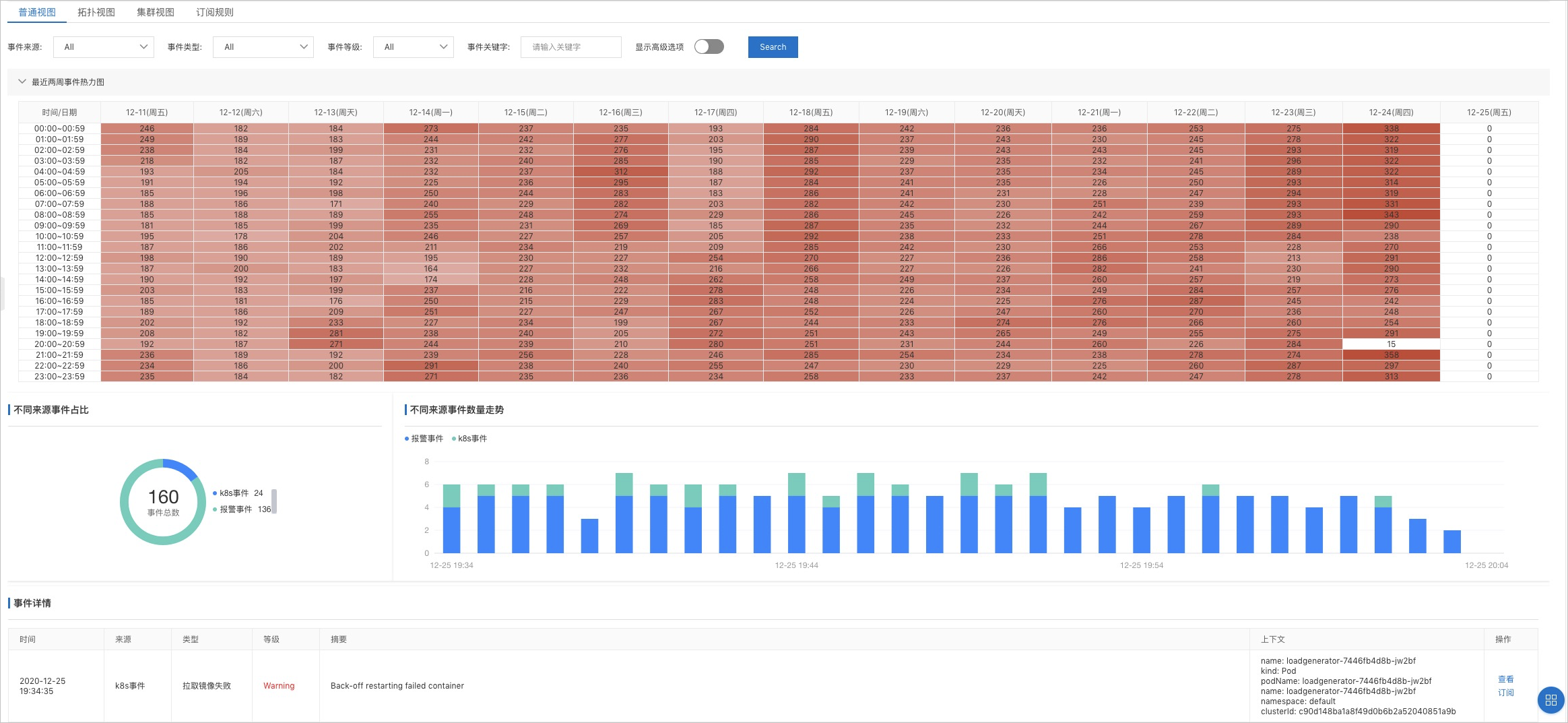The width and height of the screenshot is (1568, 723).
Task: Click heatmap cell 312 under 12-16
Action: pyautogui.click(x=620, y=172)
